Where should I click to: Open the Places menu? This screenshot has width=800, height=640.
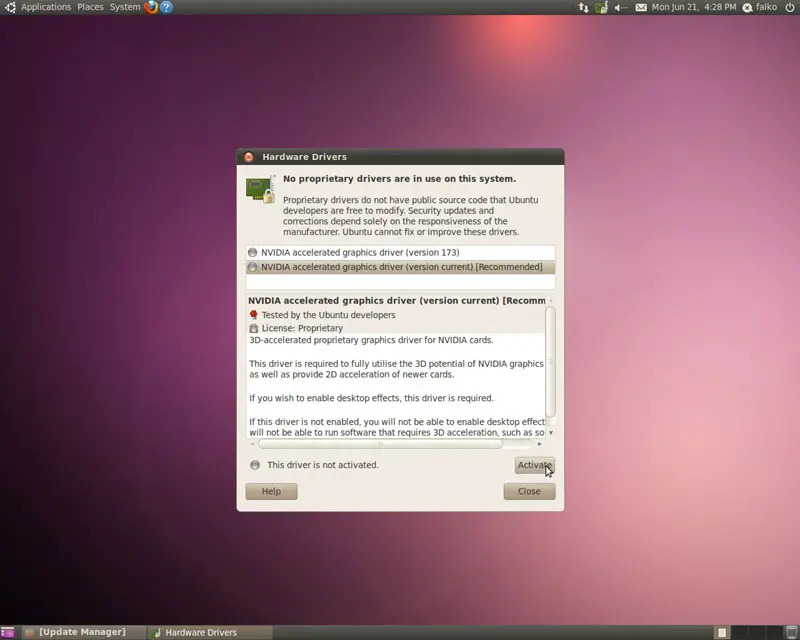coord(90,7)
